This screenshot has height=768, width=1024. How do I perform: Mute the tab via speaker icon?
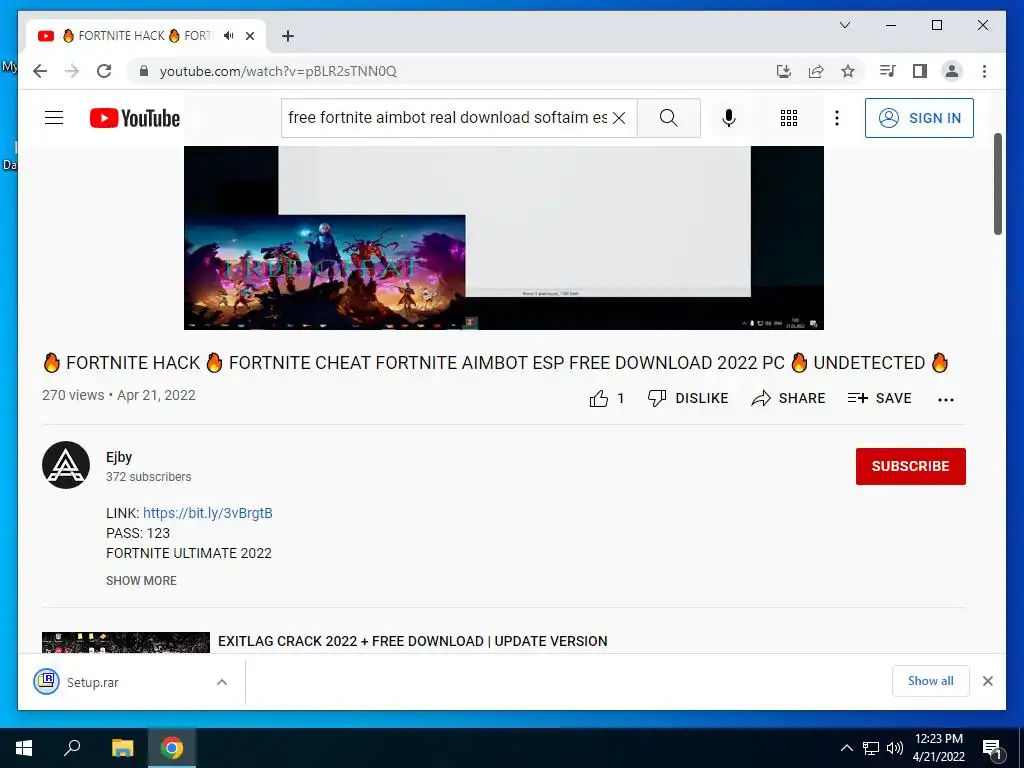(x=228, y=36)
